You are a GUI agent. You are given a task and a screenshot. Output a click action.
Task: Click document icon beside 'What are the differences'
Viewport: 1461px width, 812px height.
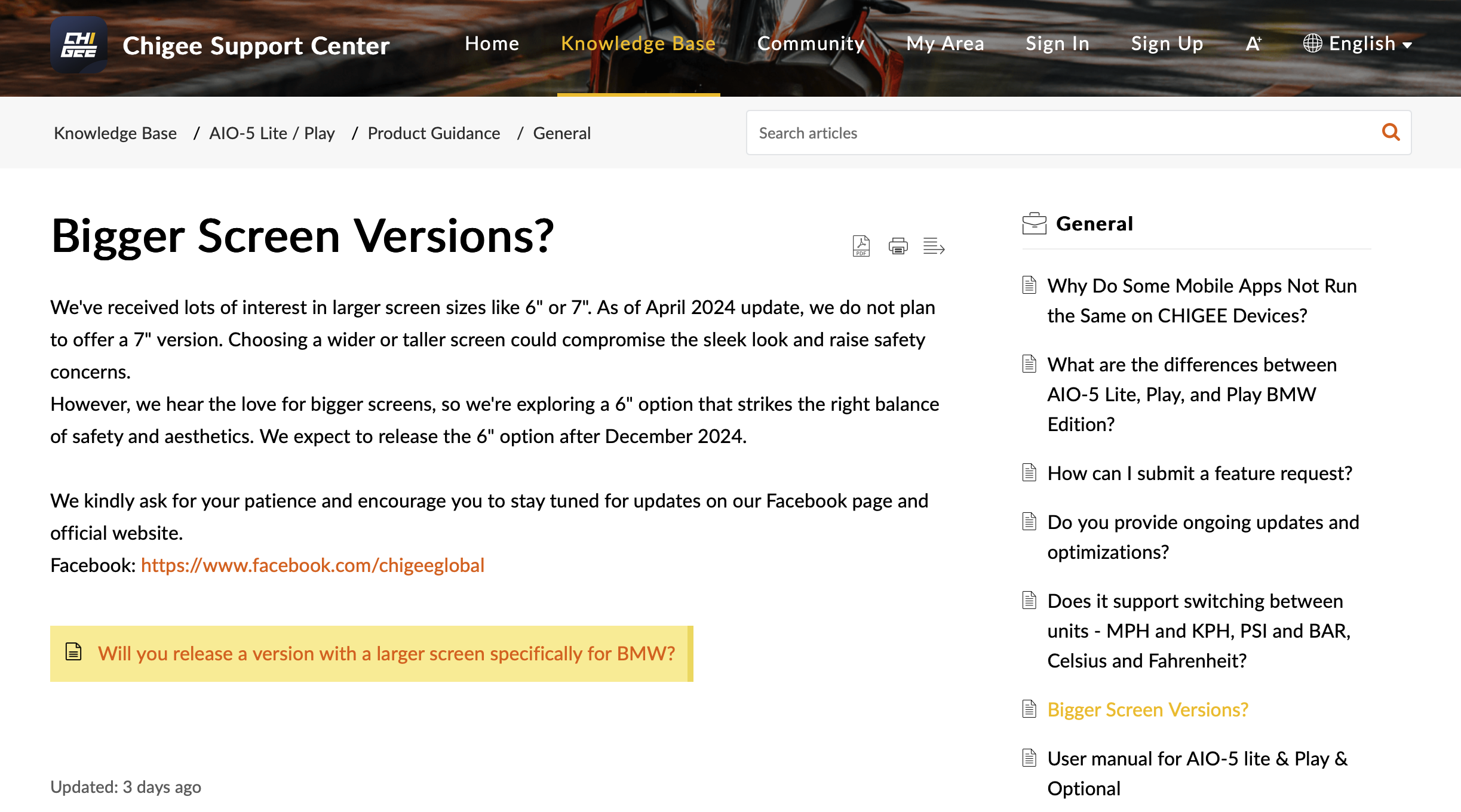tap(1029, 364)
